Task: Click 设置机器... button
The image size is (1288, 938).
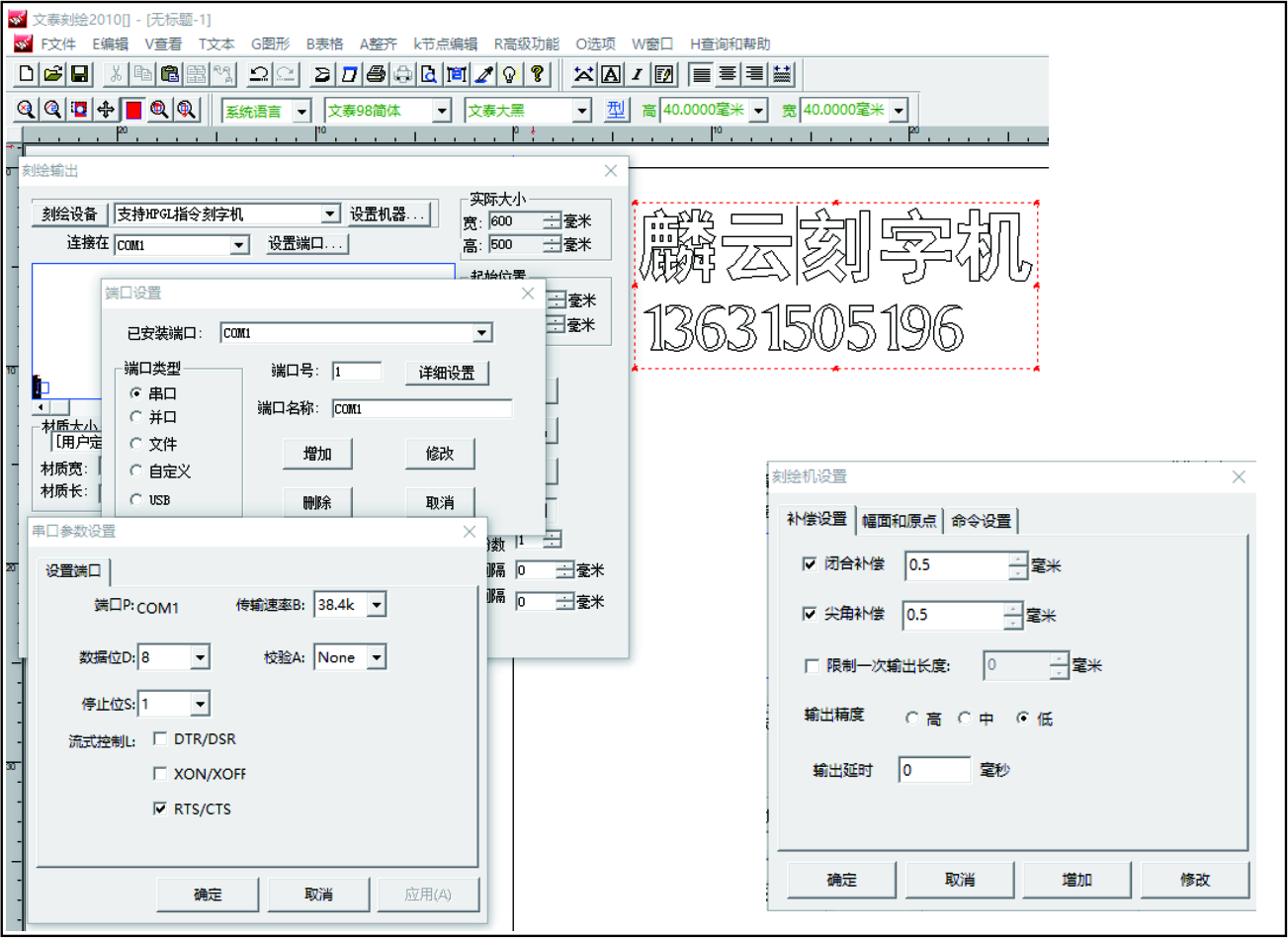Action: (x=387, y=214)
